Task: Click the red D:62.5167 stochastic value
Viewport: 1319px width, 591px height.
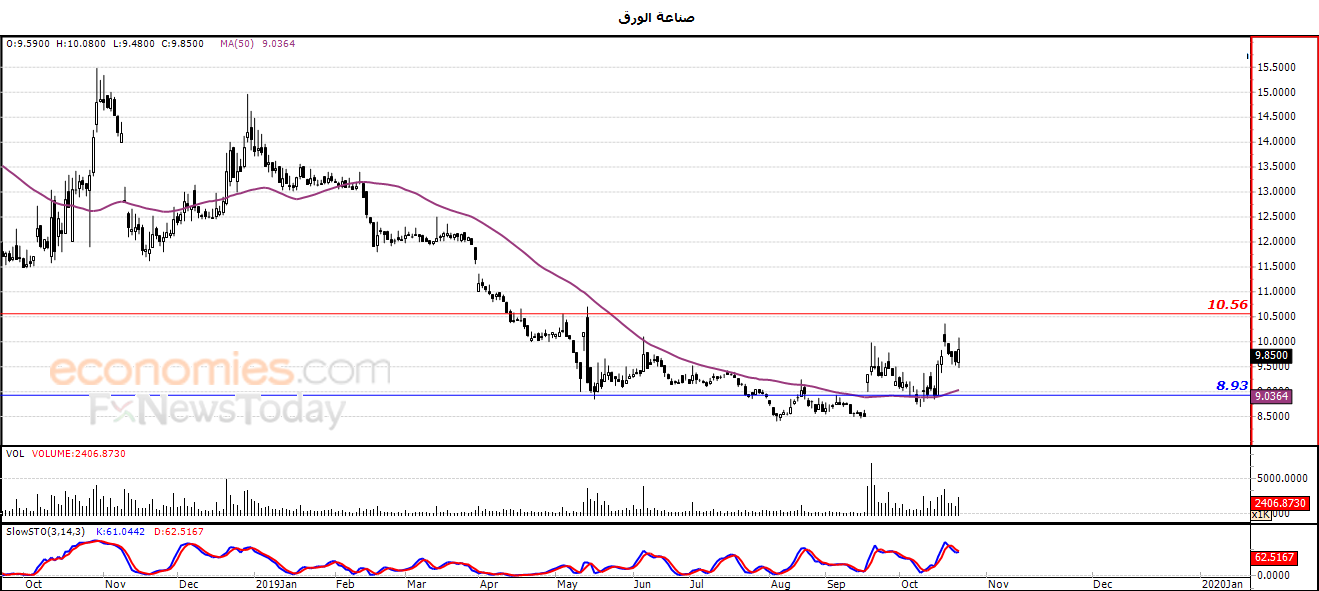Action: point(178,531)
